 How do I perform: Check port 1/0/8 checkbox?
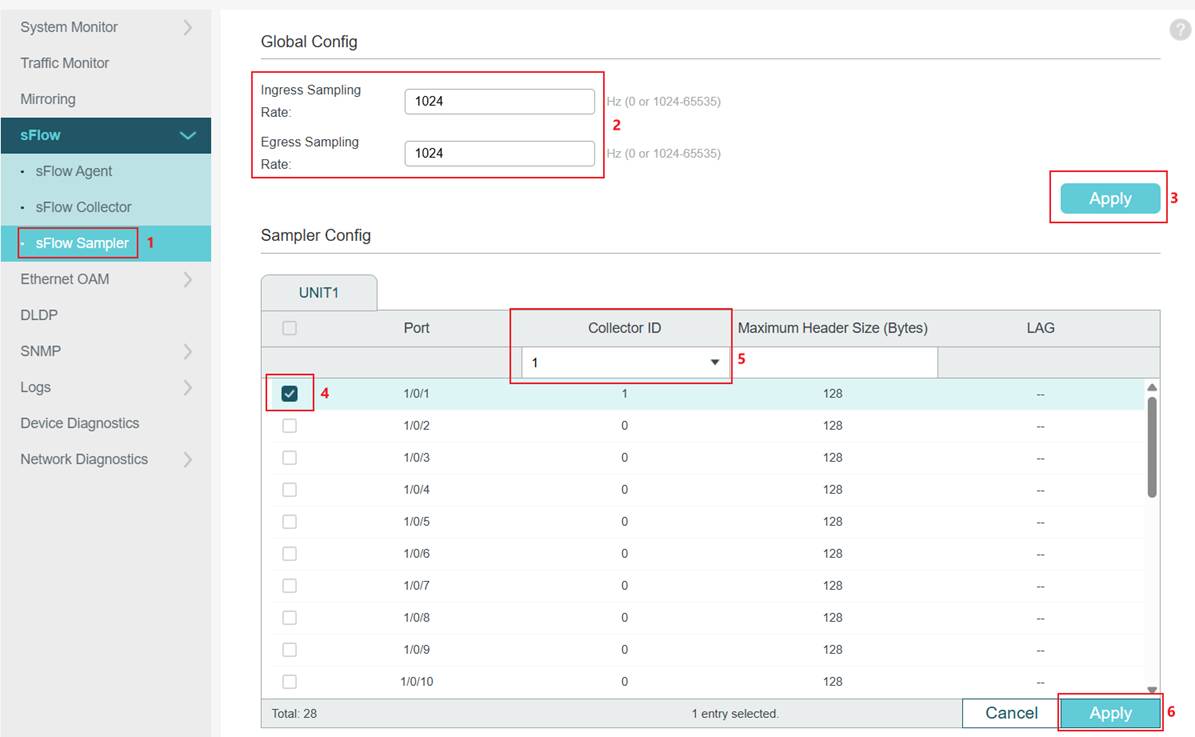[x=290, y=618]
